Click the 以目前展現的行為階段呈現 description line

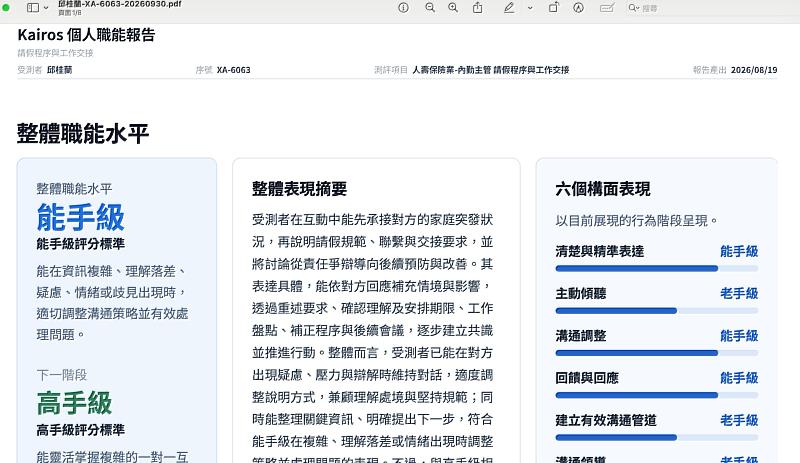point(637,221)
